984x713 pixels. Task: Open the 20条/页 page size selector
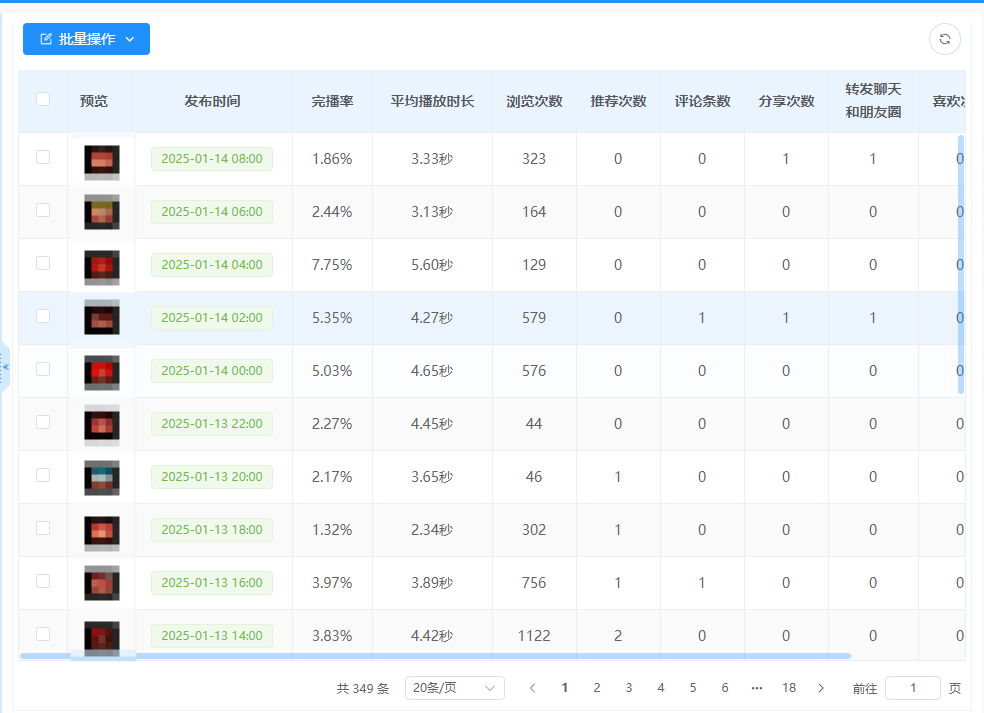pyautogui.click(x=454, y=688)
